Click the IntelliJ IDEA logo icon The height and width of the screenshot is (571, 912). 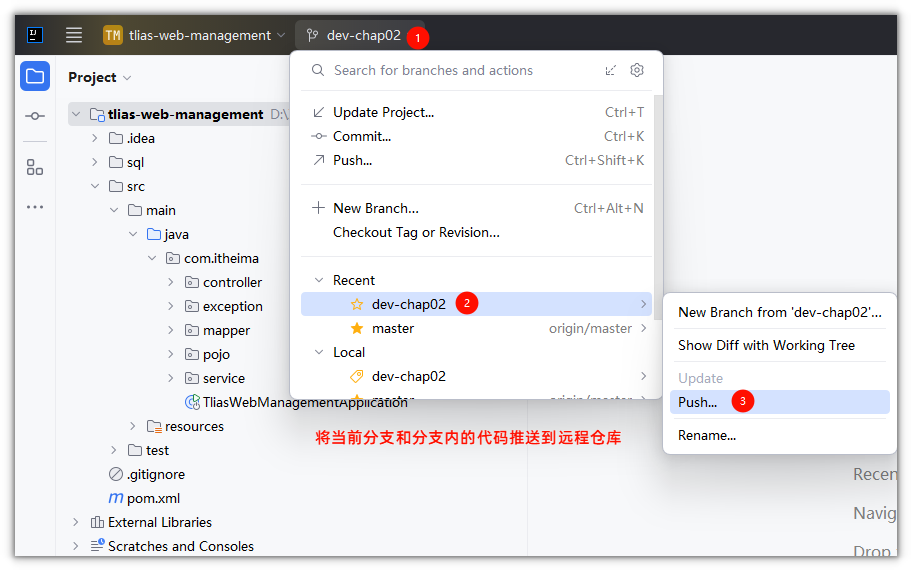[x=35, y=35]
